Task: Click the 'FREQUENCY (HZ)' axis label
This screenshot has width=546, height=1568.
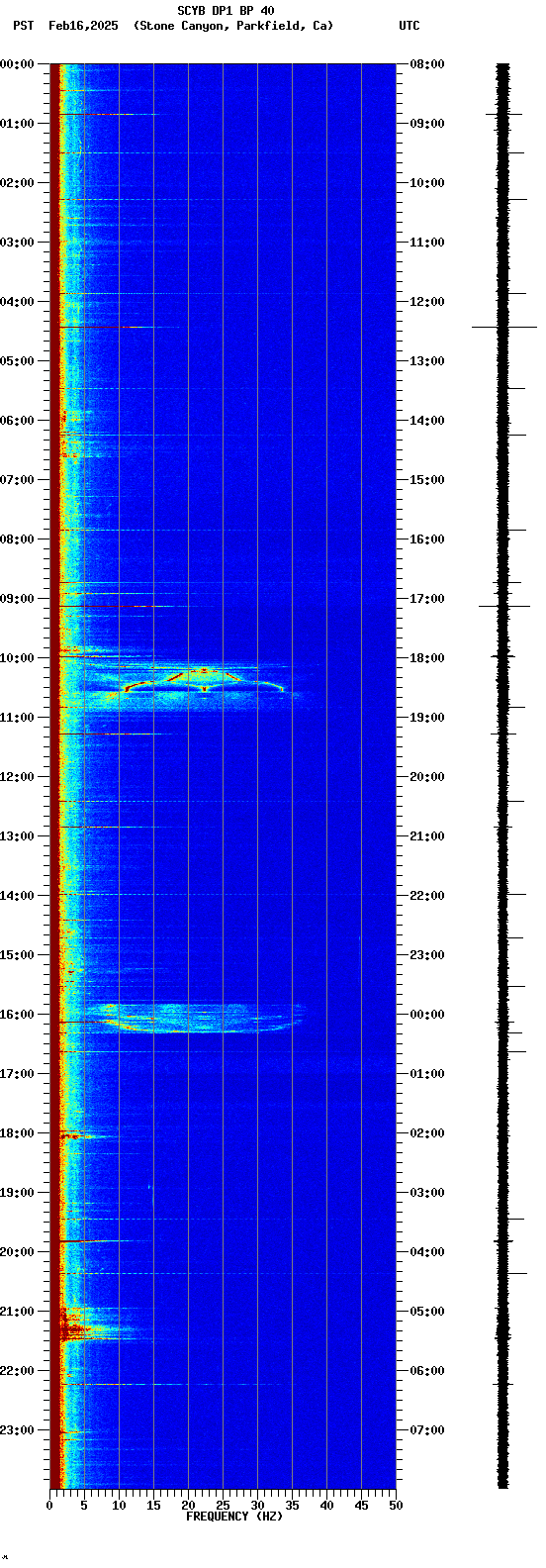Action: click(234, 1517)
